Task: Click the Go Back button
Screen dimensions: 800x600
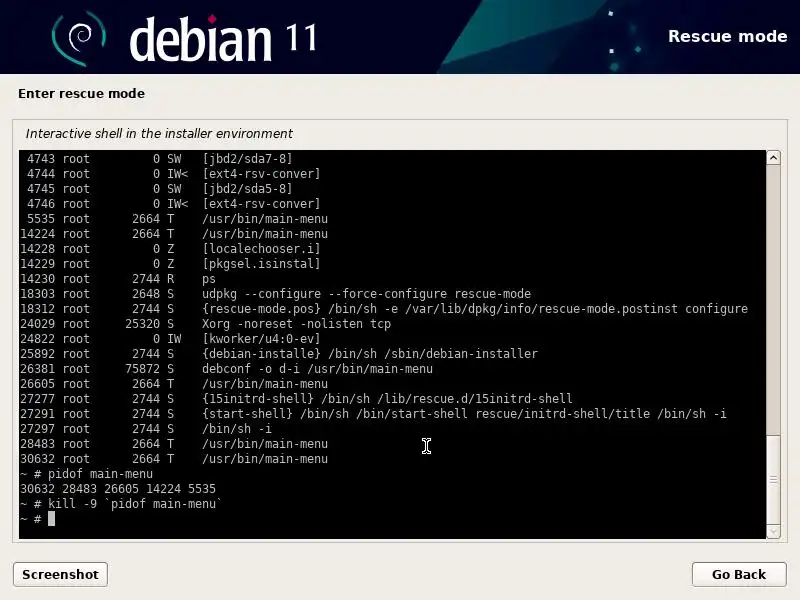Action: (x=739, y=574)
